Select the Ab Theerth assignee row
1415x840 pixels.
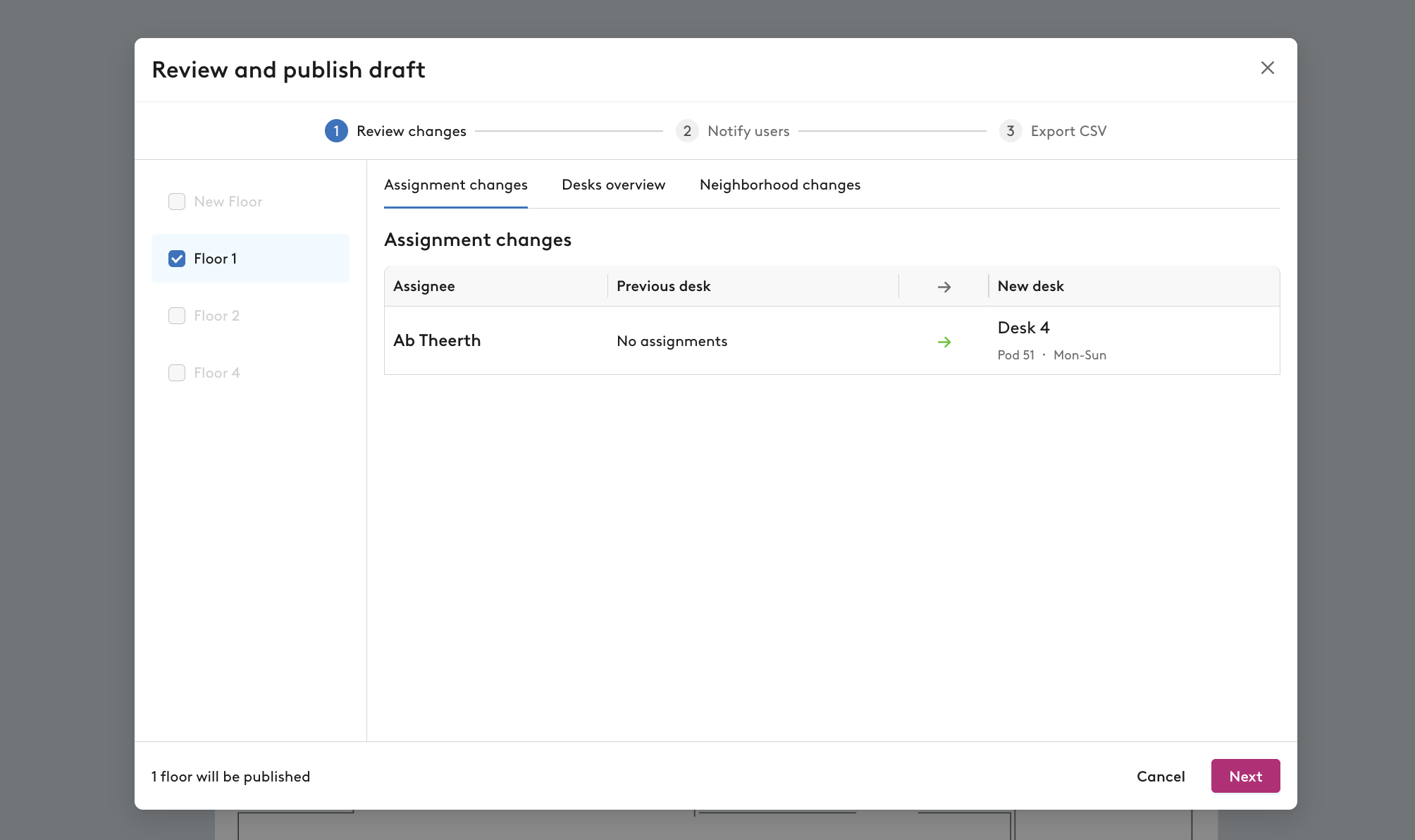pyautogui.click(x=832, y=340)
